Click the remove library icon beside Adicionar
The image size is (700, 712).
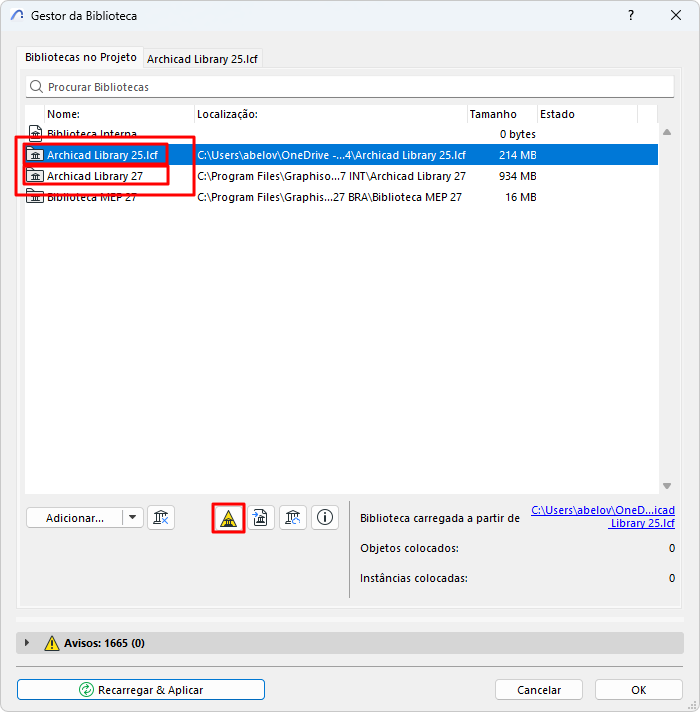tap(161, 518)
